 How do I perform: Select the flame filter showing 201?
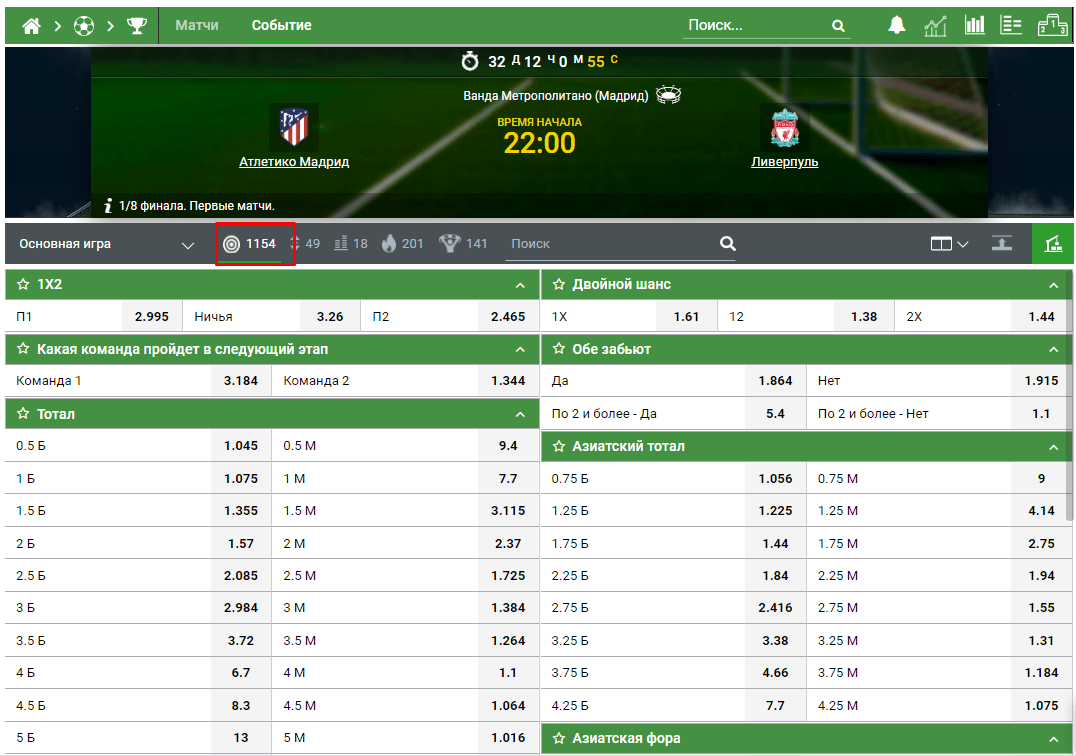tap(401, 244)
